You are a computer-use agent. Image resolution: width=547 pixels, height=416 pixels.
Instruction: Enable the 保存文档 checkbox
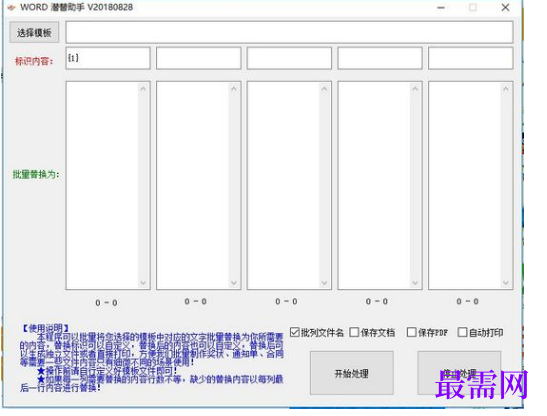(354, 332)
